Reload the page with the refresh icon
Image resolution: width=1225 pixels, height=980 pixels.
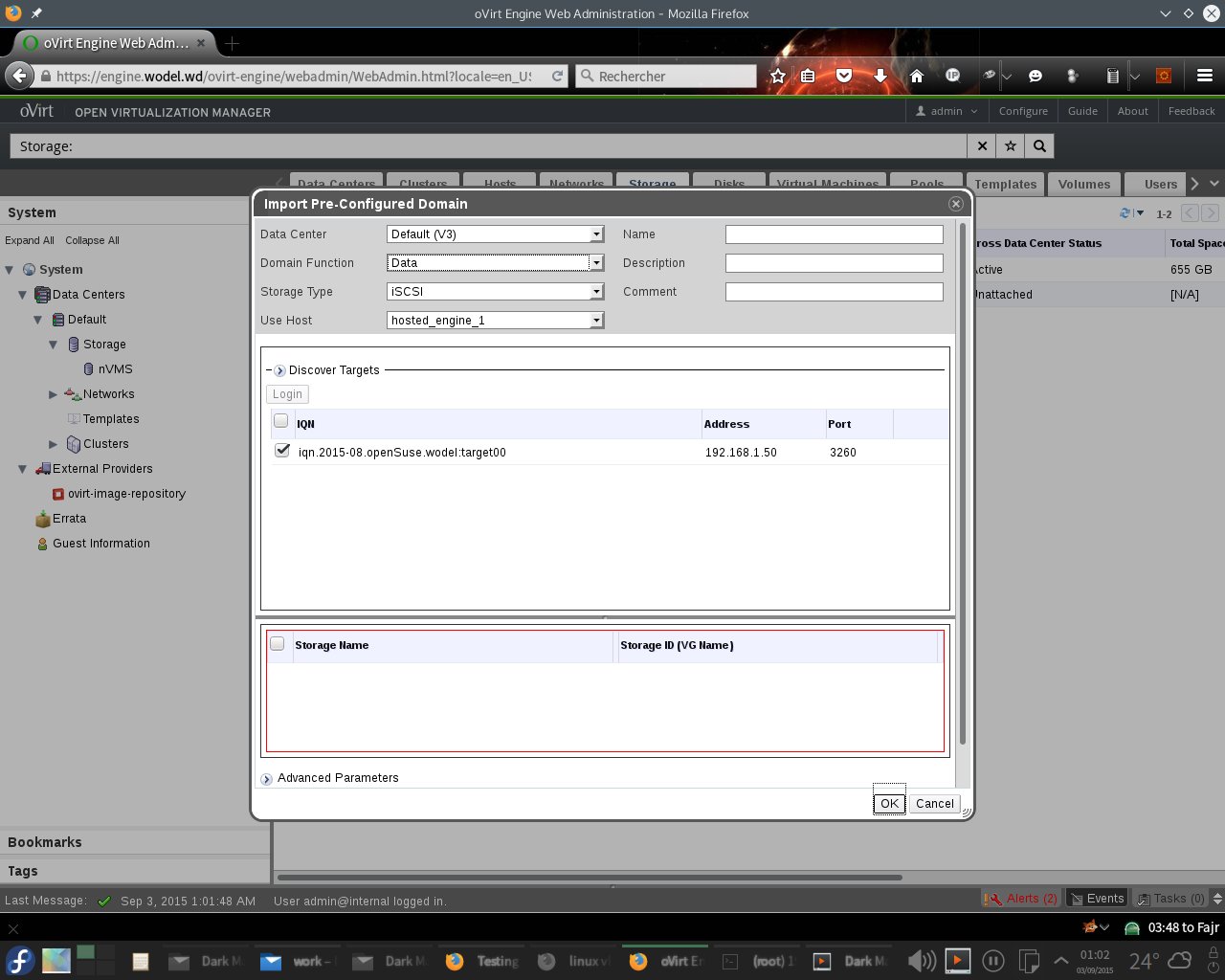(x=557, y=76)
